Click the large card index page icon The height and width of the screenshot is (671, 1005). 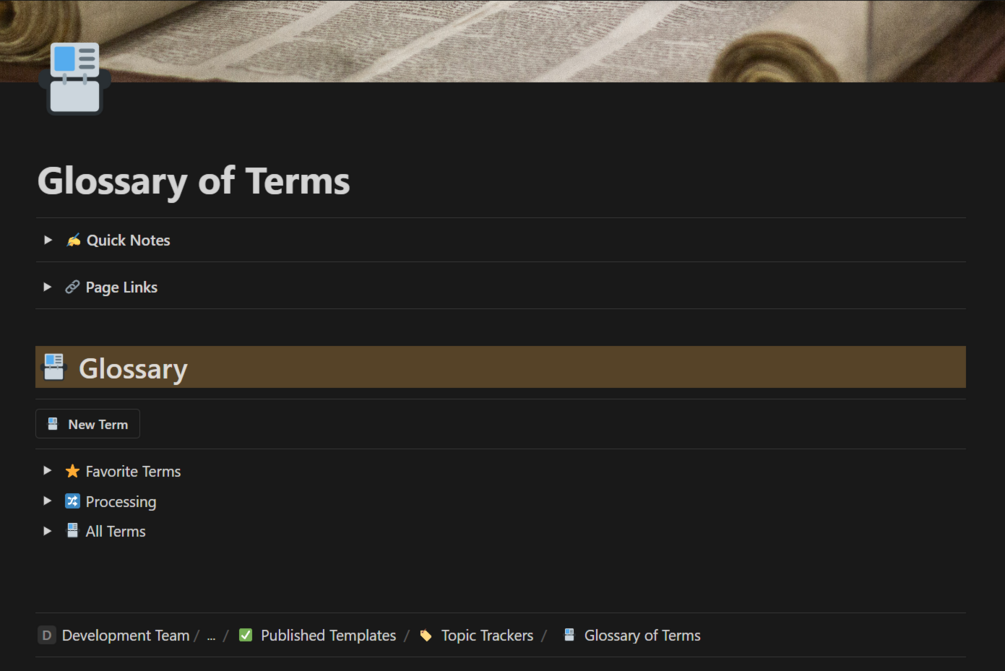coord(75,78)
